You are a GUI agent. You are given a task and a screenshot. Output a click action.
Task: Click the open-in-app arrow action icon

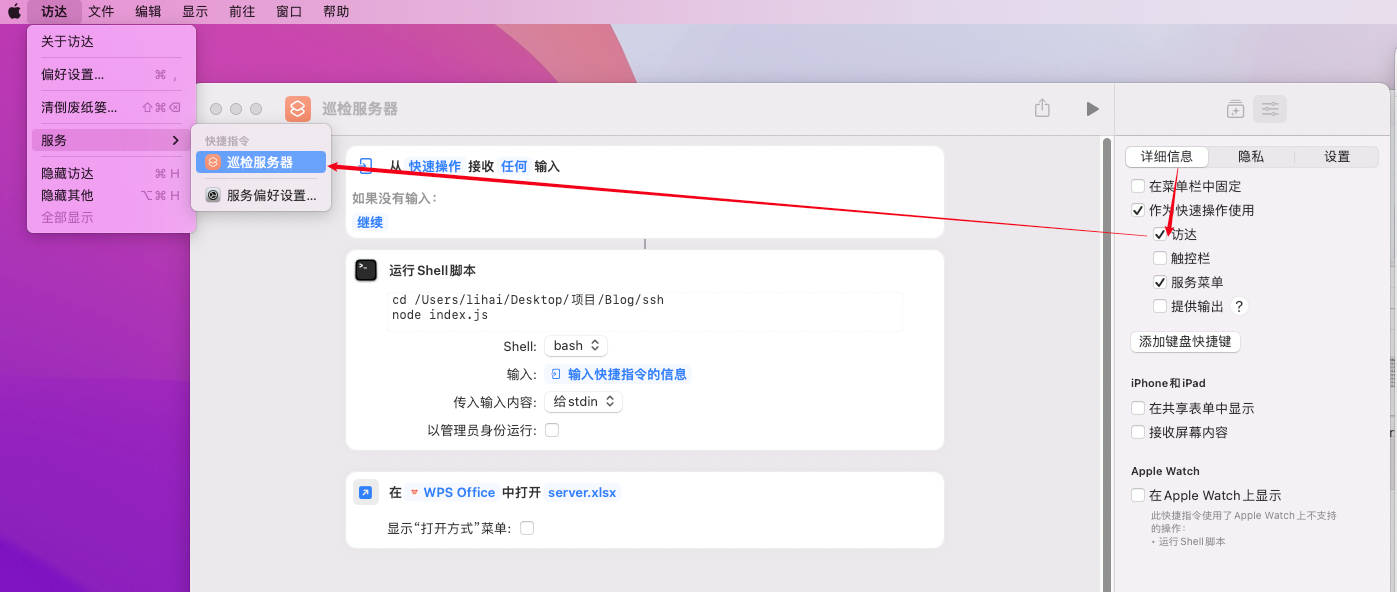tap(366, 492)
